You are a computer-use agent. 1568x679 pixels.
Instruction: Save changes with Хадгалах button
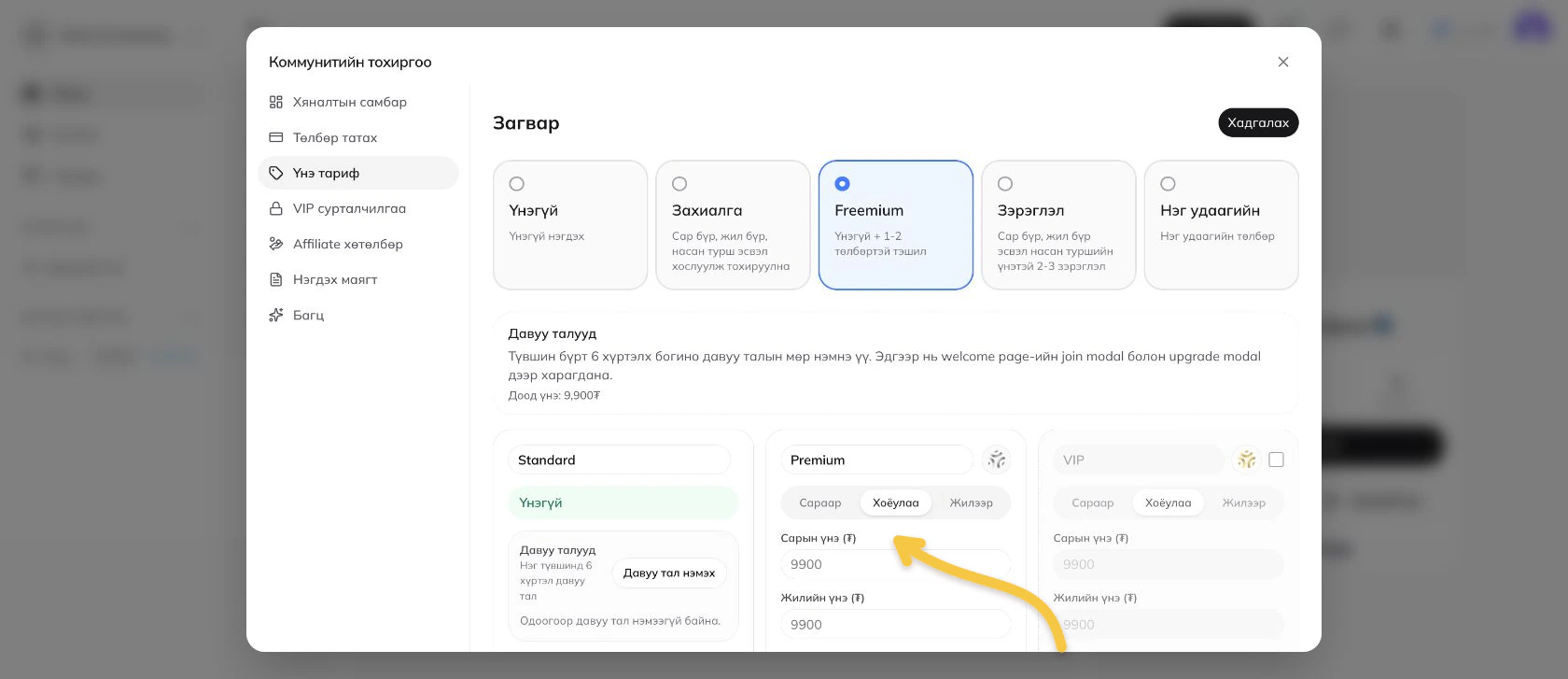pos(1258,122)
